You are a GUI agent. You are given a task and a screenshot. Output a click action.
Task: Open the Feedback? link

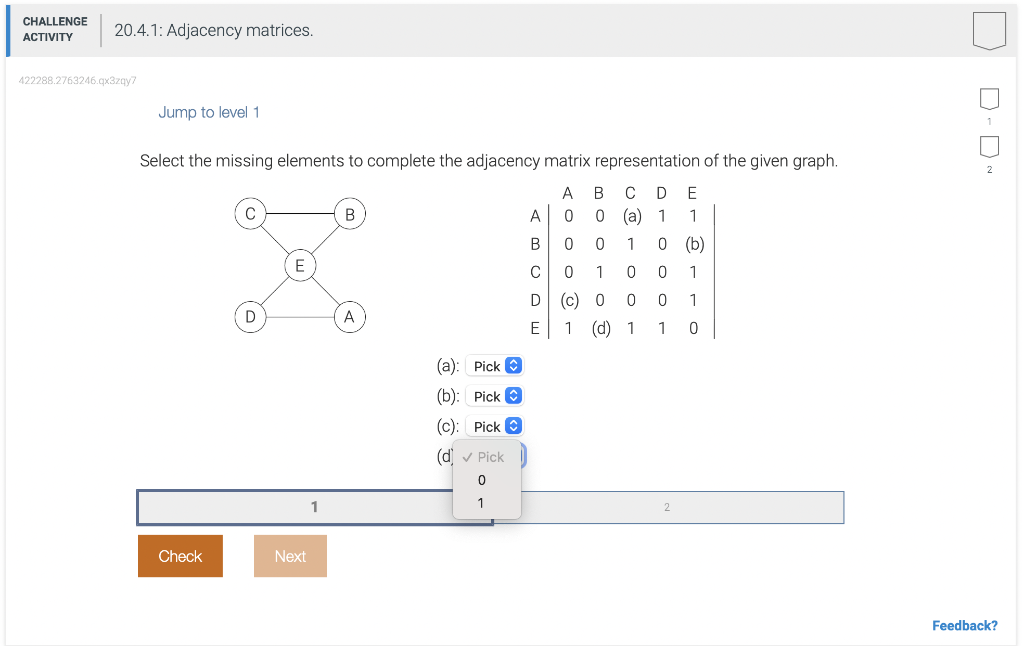point(965,624)
